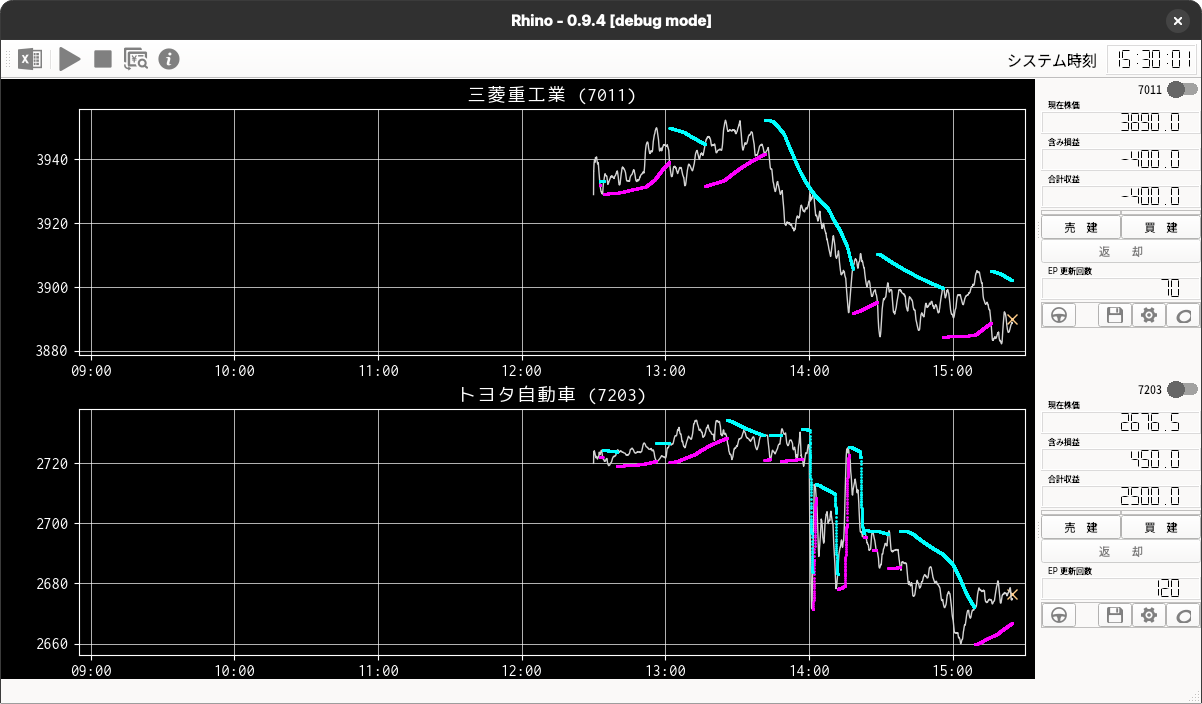Click the 7203 ticker label beside switch
Viewport: 1202px width, 704px height.
pos(1150,389)
